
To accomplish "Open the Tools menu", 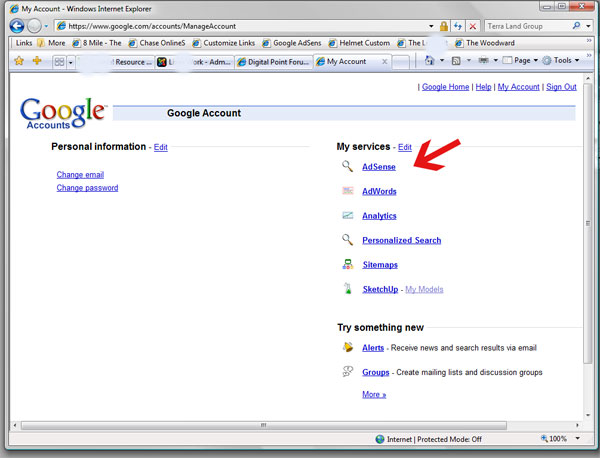I will pos(561,60).
